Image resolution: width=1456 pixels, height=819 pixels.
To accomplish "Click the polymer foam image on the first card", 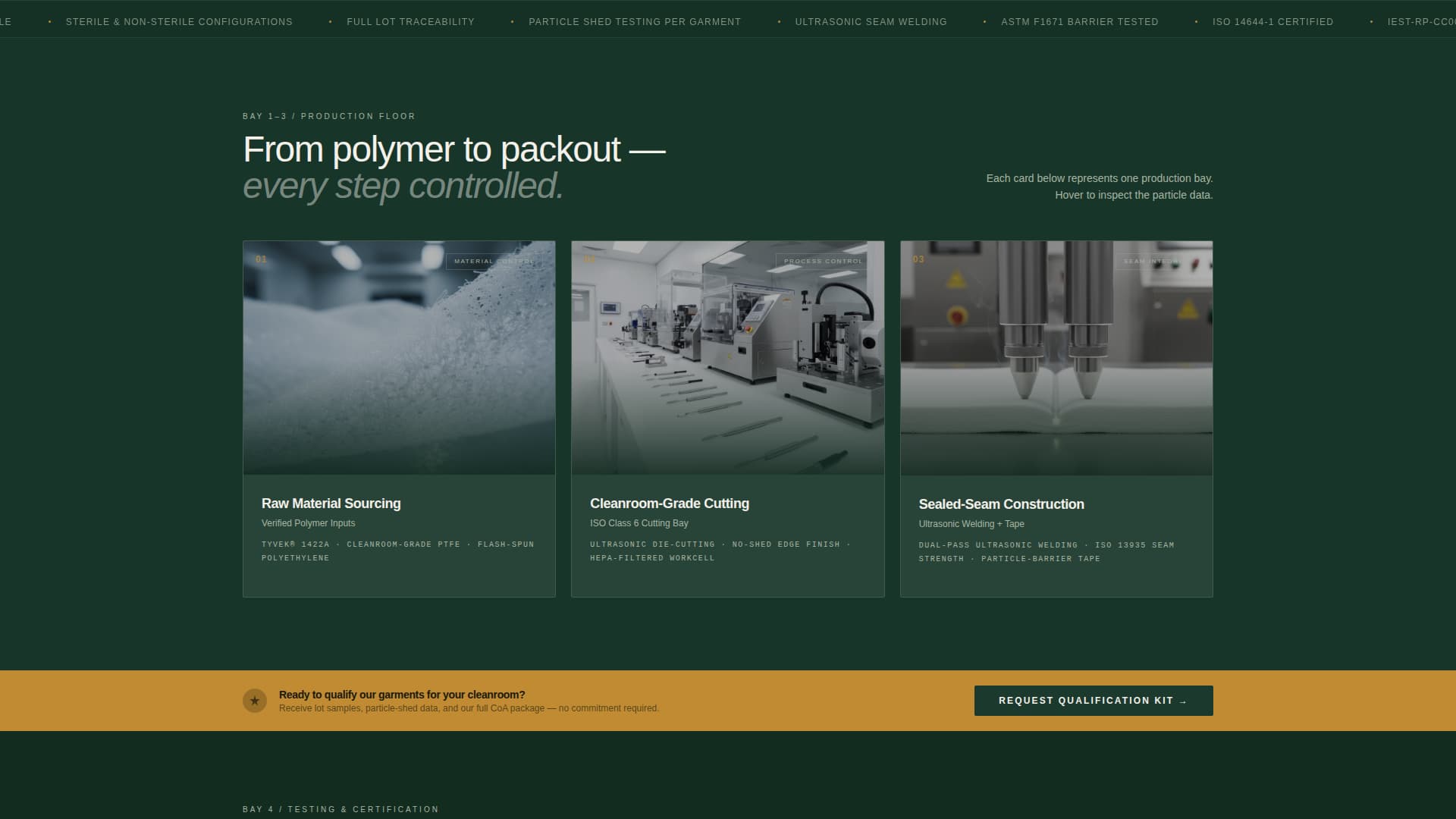I will pos(398,356).
